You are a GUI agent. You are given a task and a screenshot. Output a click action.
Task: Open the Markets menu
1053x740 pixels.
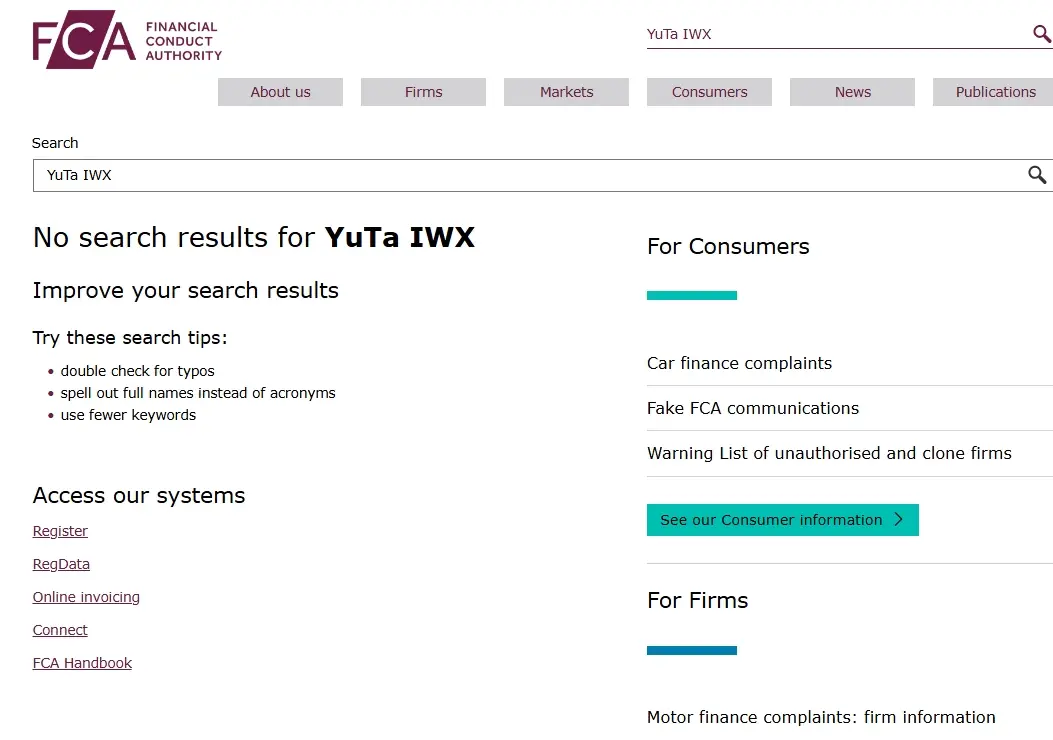click(566, 91)
